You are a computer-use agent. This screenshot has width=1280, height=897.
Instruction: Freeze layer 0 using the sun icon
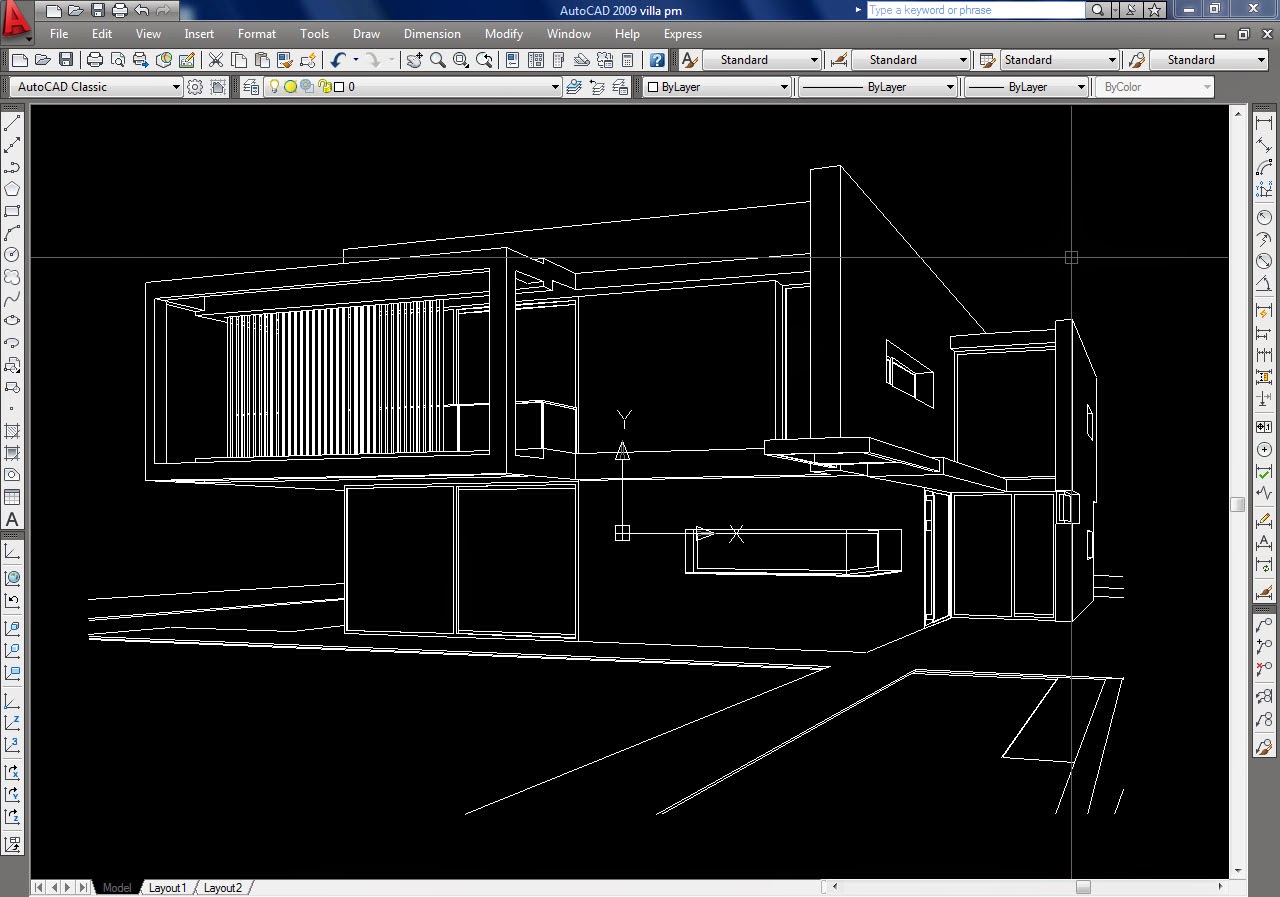click(290, 87)
